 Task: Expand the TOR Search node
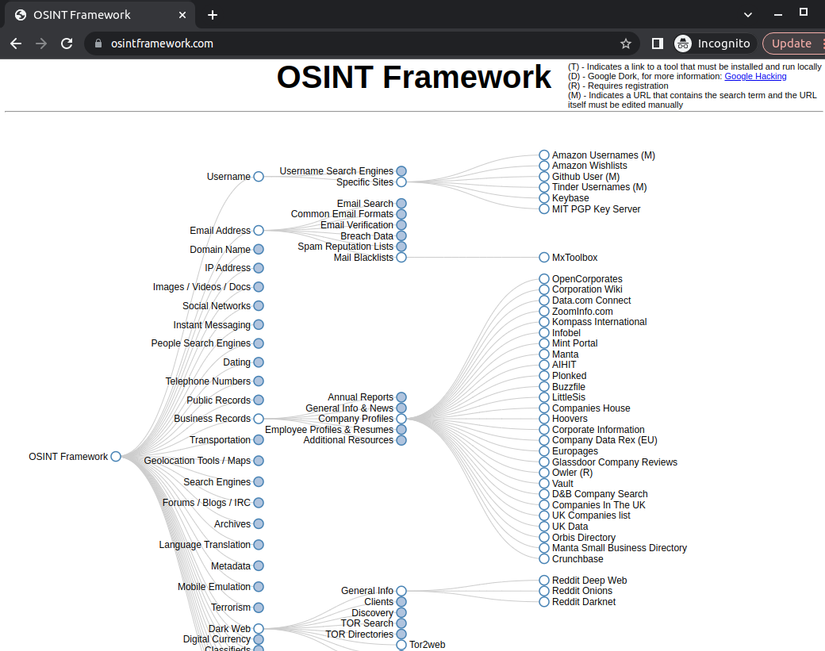pos(401,623)
